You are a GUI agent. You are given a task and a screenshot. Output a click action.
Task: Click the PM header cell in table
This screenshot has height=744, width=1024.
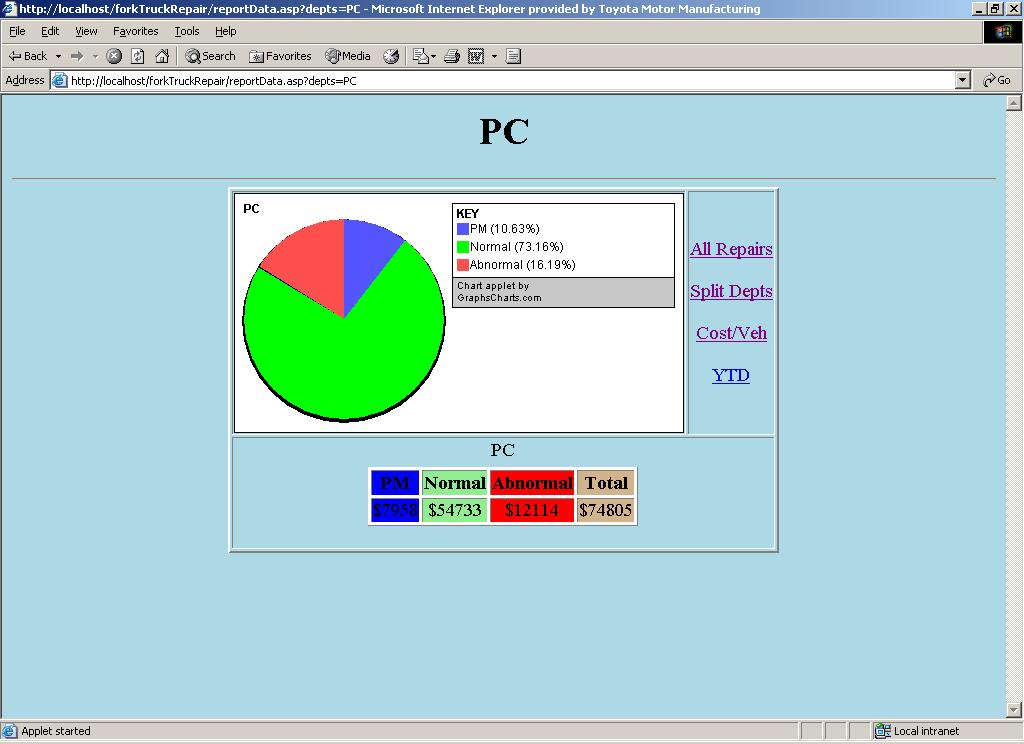tap(395, 483)
